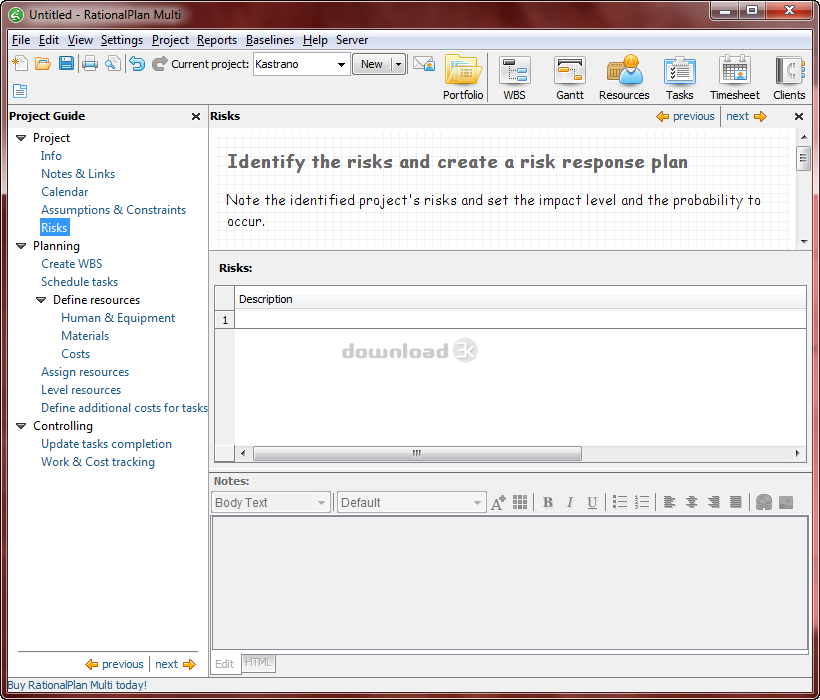
Task: Center-align the Notes text
Action: pos(691,502)
